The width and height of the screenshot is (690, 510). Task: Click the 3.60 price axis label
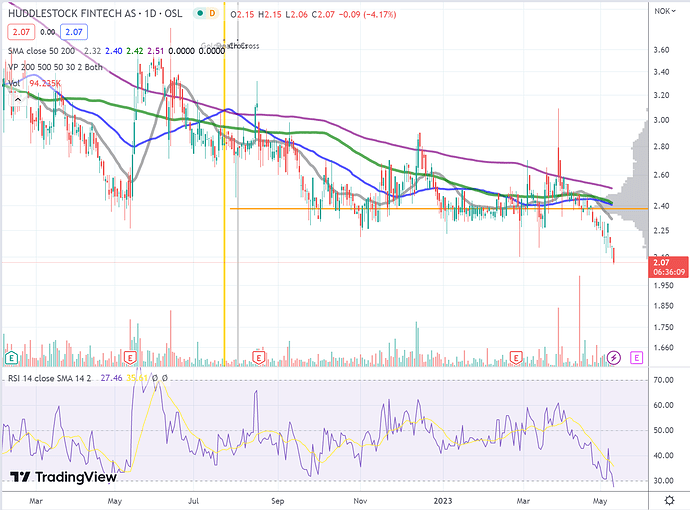(661, 50)
